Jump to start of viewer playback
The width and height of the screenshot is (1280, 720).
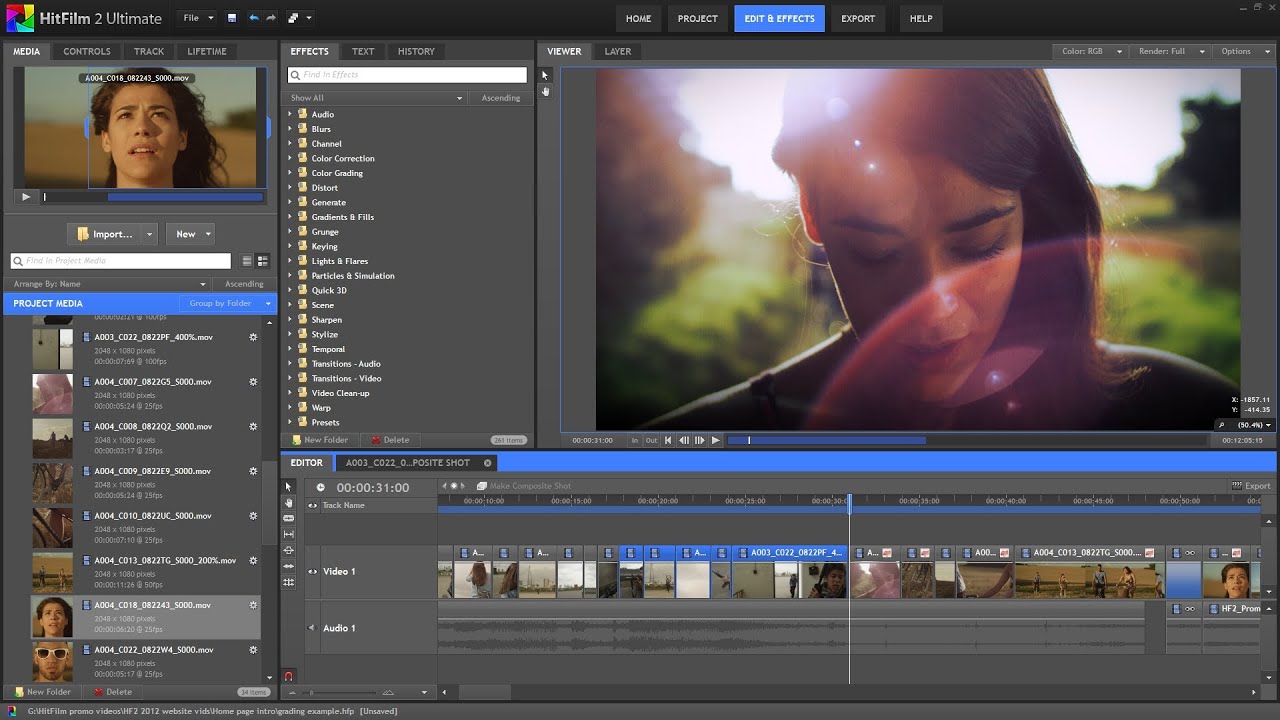[668, 440]
